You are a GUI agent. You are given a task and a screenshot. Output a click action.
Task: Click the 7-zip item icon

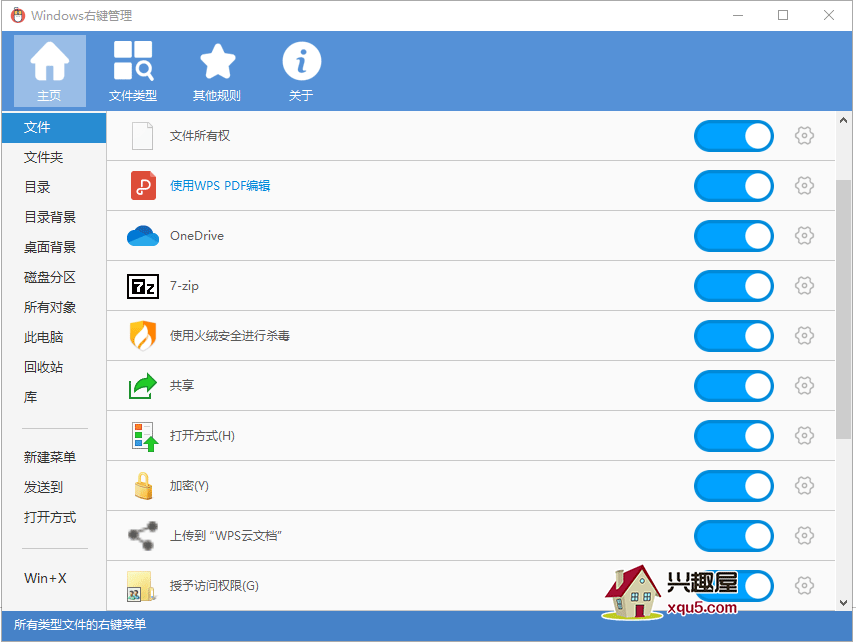(143, 286)
